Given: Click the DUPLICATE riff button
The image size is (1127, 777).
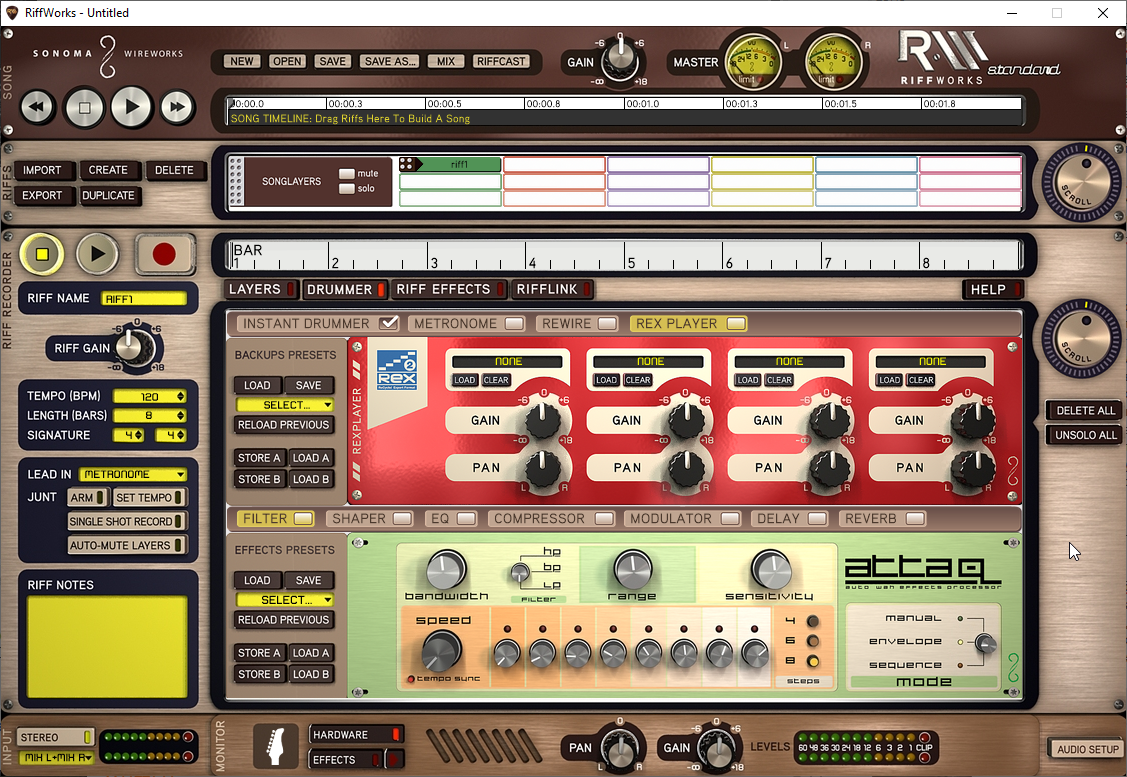Looking at the screenshot, I should click(109, 196).
